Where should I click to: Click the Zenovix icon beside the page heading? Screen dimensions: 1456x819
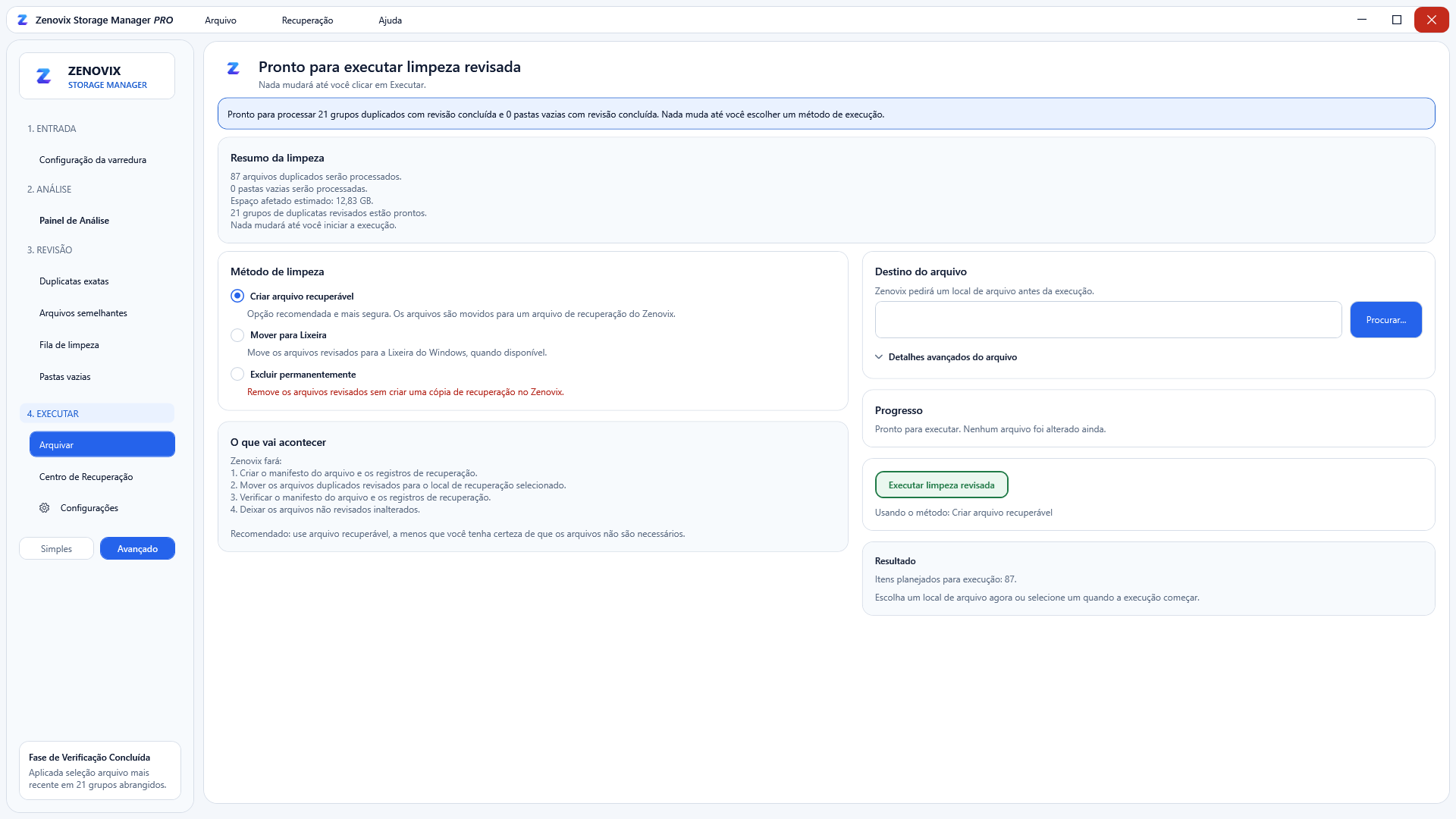pos(234,68)
